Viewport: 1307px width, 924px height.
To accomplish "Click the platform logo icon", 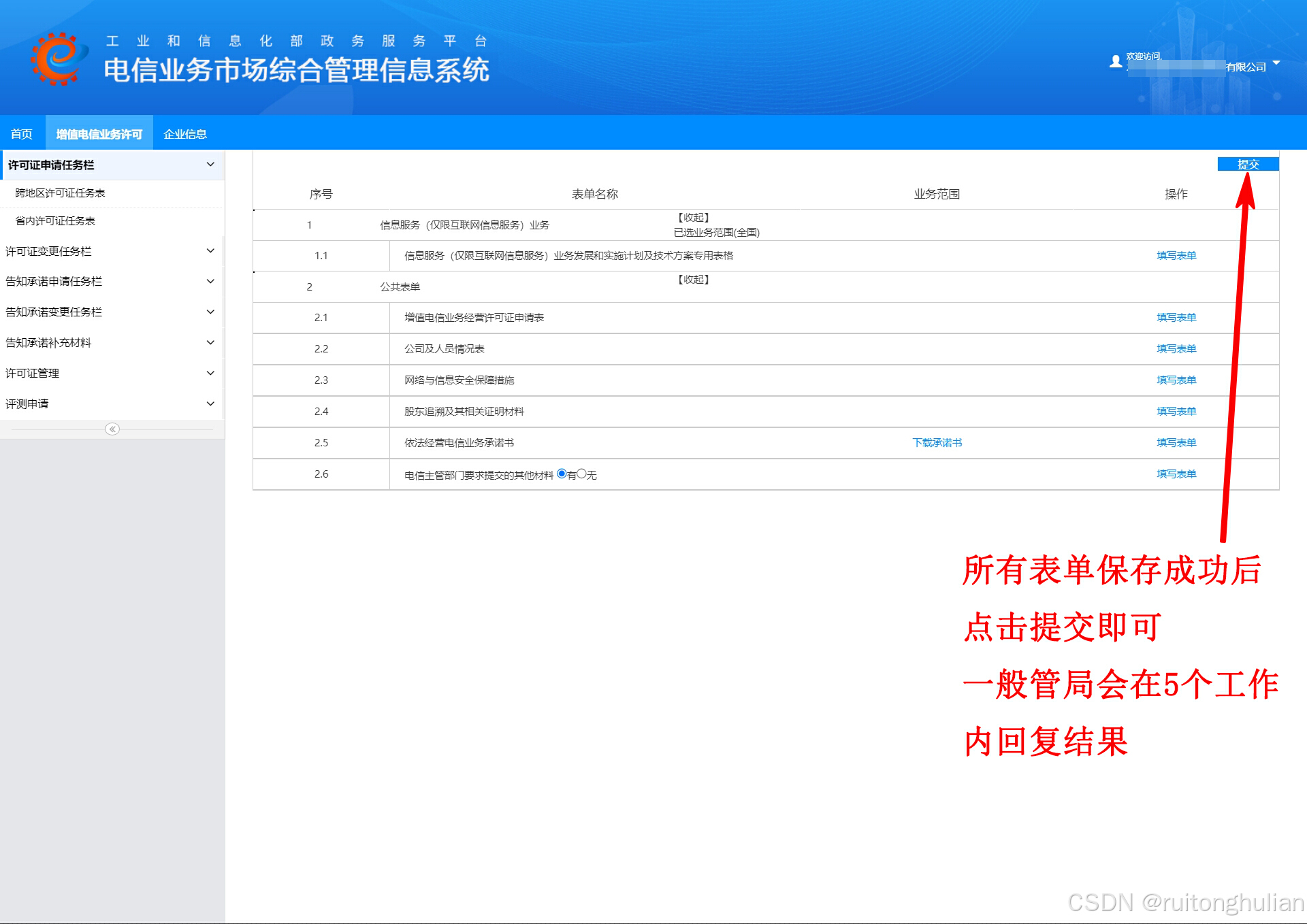I will (59, 59).
